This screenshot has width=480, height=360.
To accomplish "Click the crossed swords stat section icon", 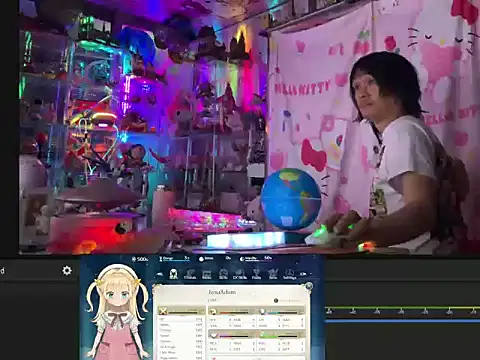I will pos(163,311).
